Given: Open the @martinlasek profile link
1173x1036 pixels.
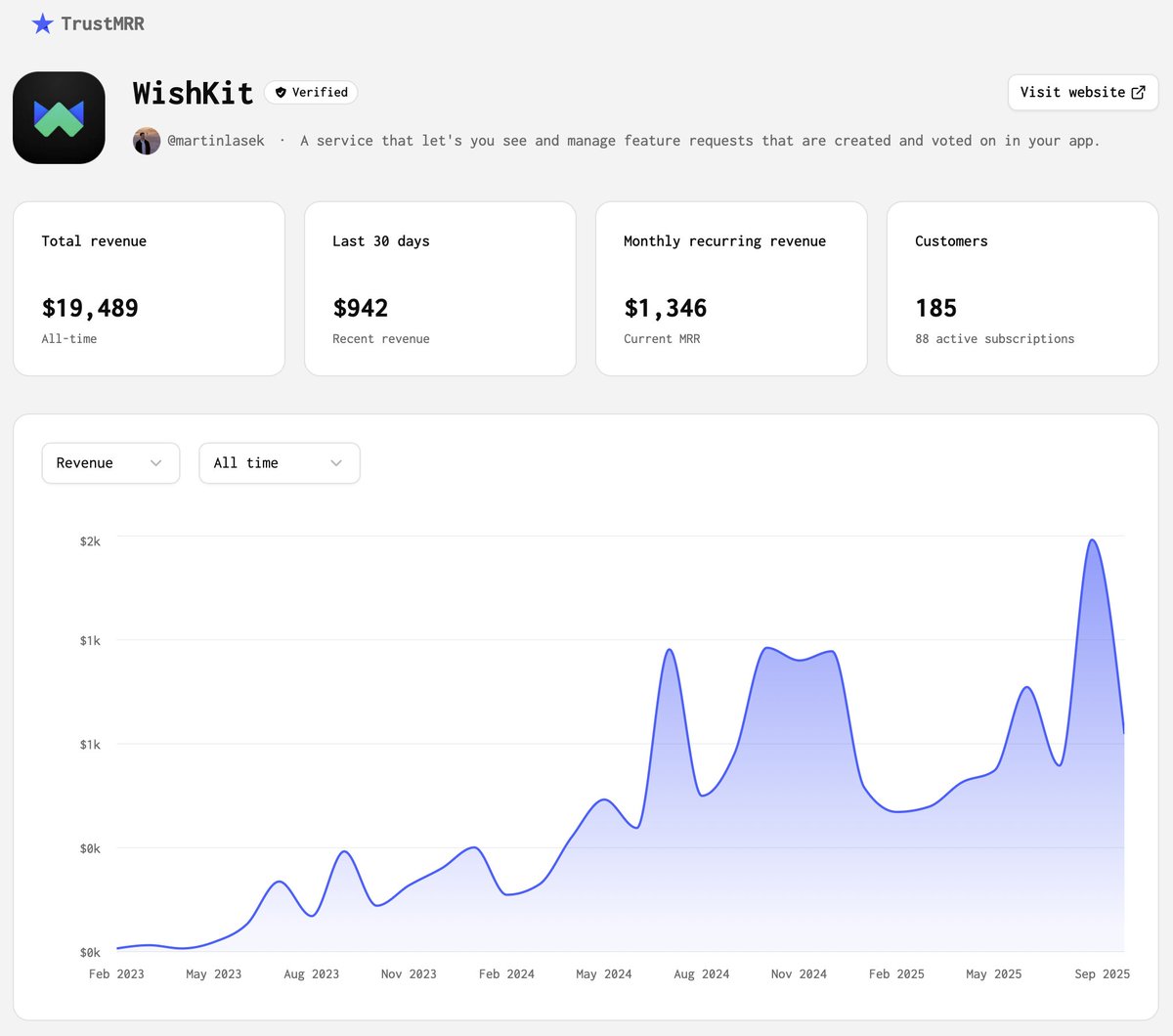Looking at the screenshot, I should (x=216, y=141).
